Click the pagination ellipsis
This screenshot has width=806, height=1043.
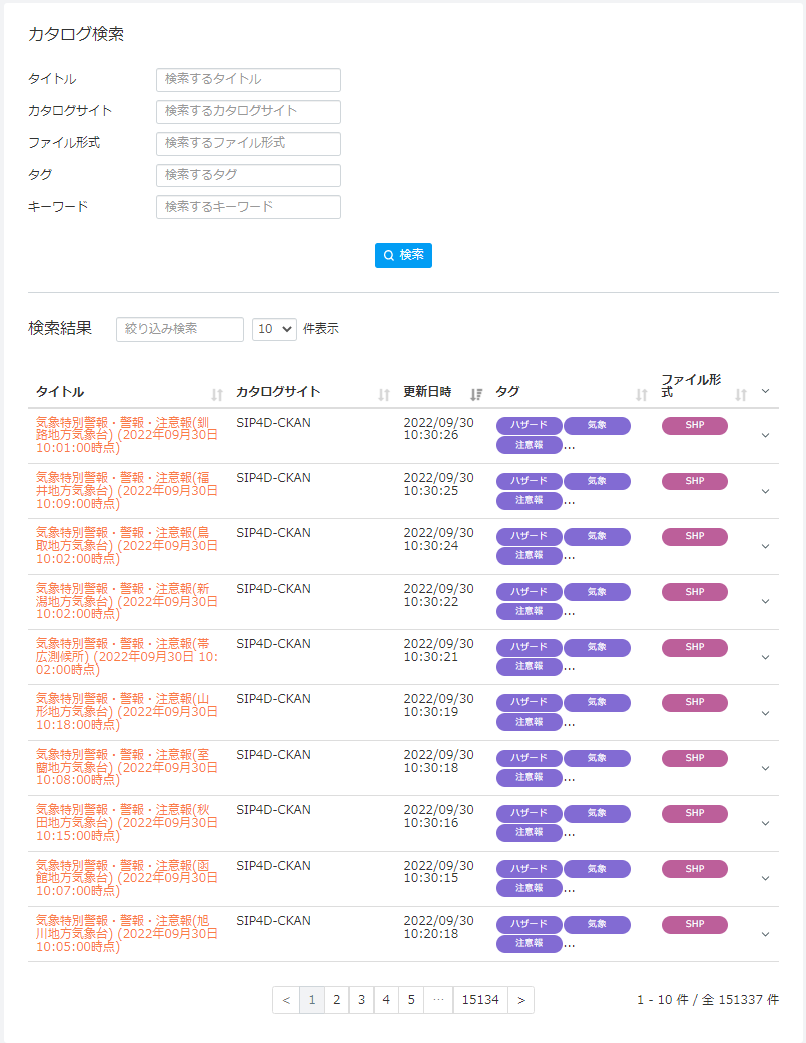438,1000
